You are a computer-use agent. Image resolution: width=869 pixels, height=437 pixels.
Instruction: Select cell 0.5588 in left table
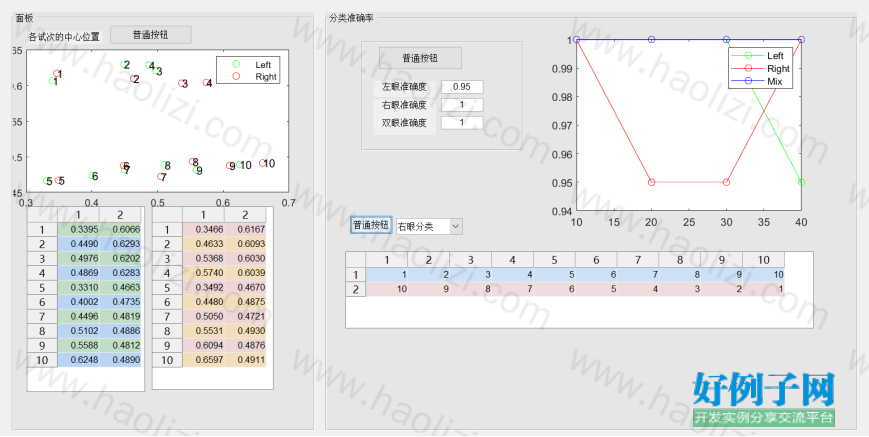(78, 345)
